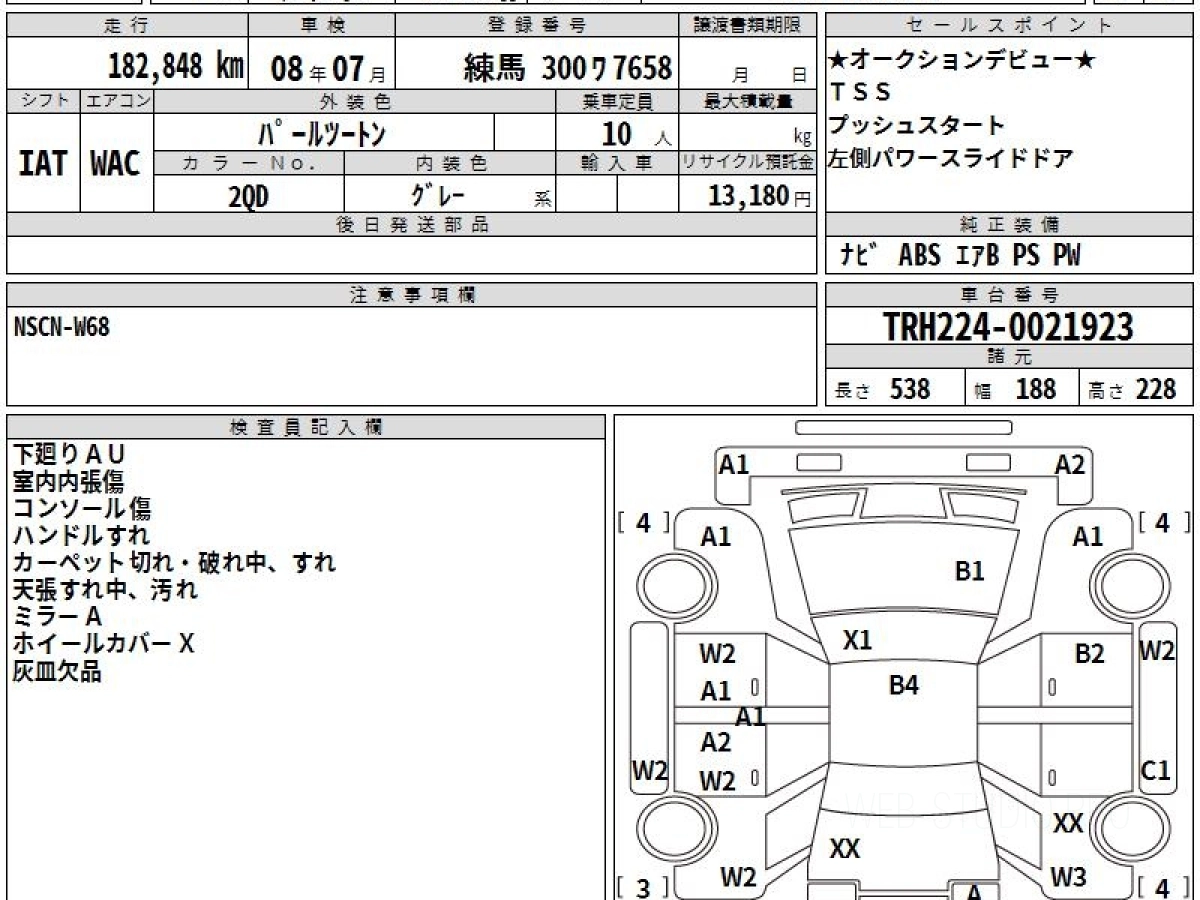Select the 左側パワースライドドア line
This screenshot has height=900, width=1200.
tap(951, 159)
